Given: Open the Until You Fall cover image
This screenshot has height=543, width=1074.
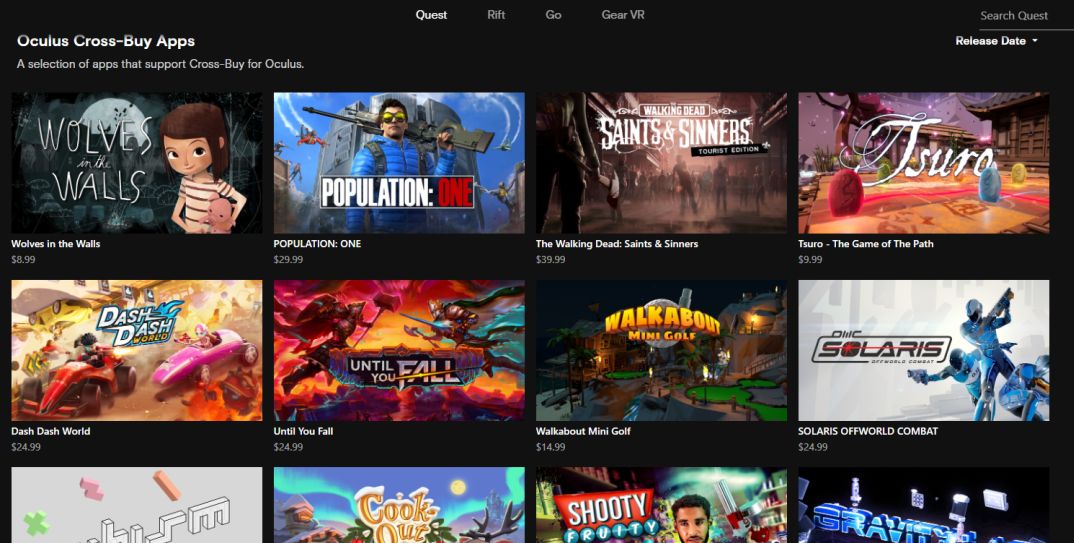Looking at the screenshot, I should pos(399,350).
